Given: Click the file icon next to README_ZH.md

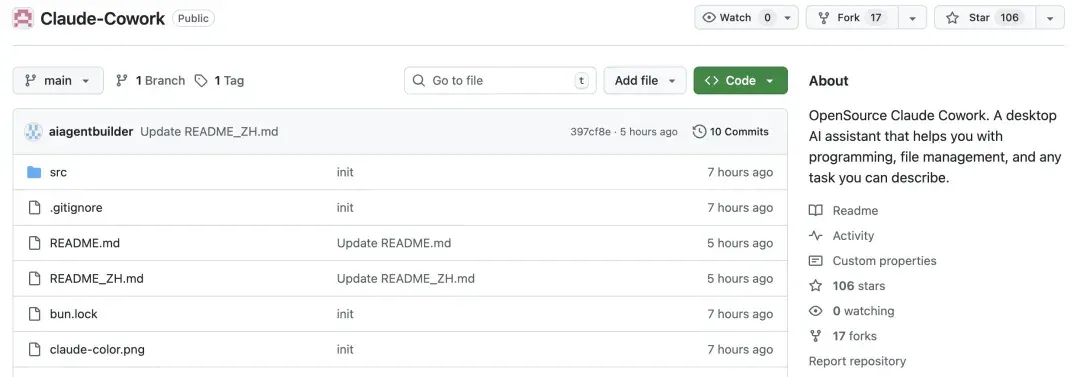Looking at the screenshot, I should (x=34, y=278).
